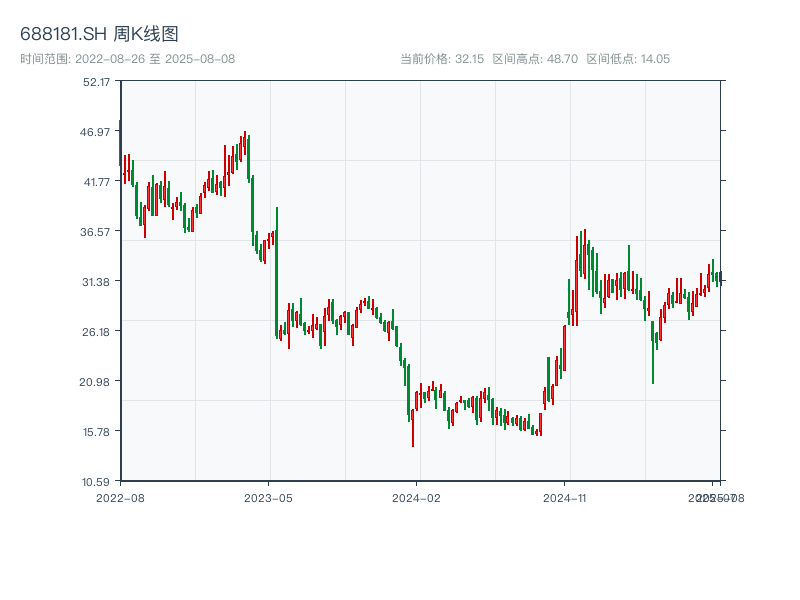
Task: Click the 区间低点 14.05 label
Action: point(628,59)
